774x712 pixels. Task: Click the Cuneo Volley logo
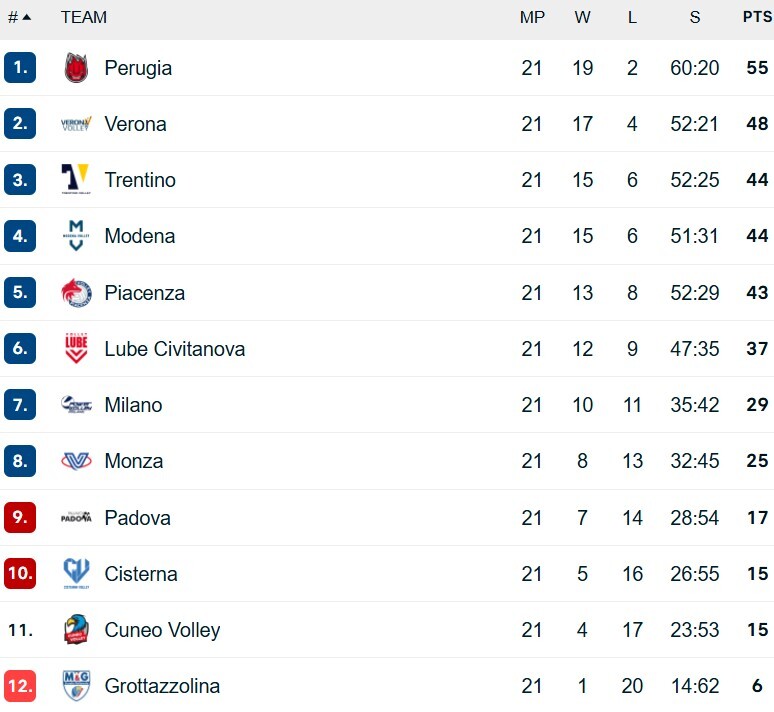(x=76, y=630)
